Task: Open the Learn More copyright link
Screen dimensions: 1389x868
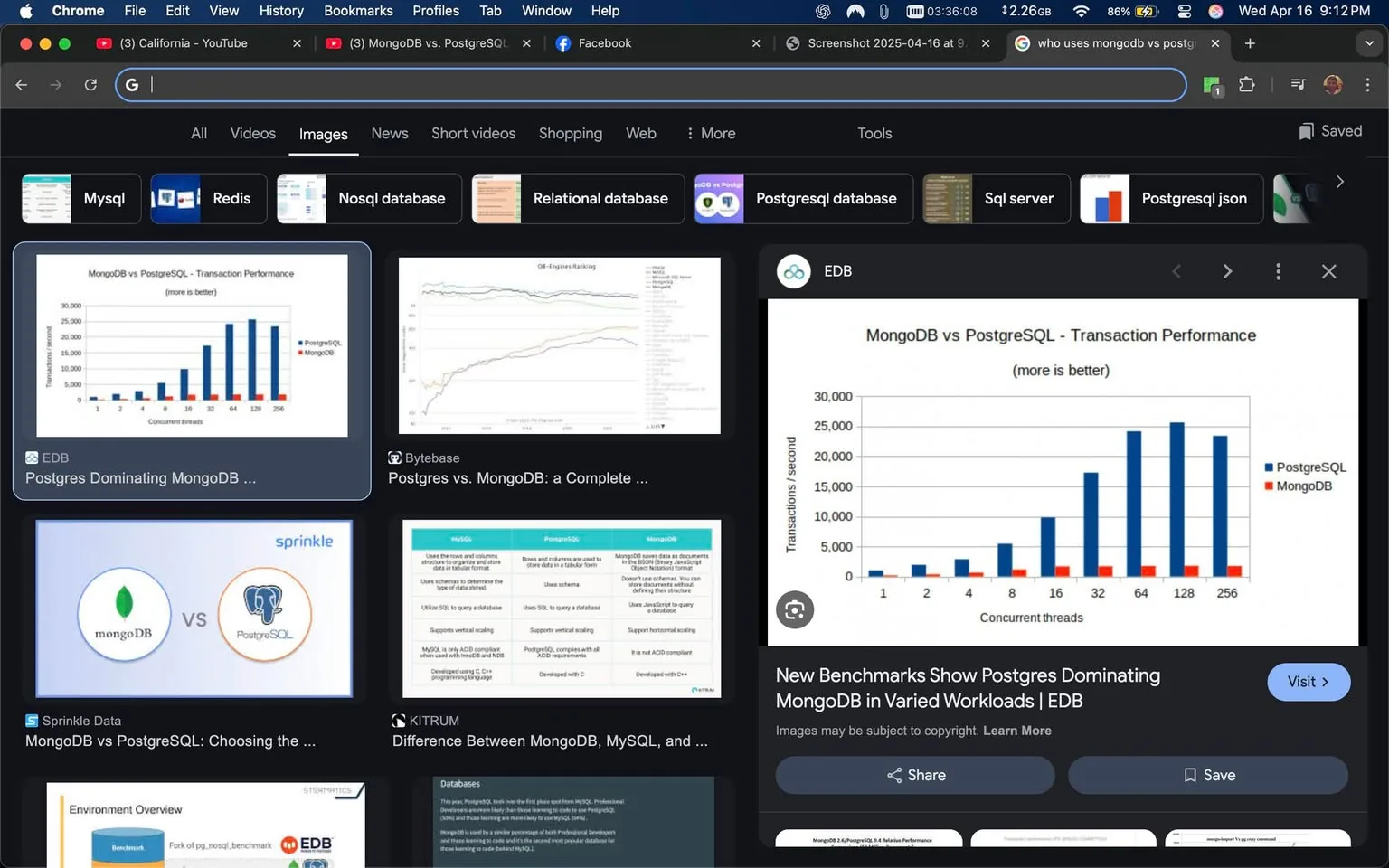Action: tap(1016, 730)
